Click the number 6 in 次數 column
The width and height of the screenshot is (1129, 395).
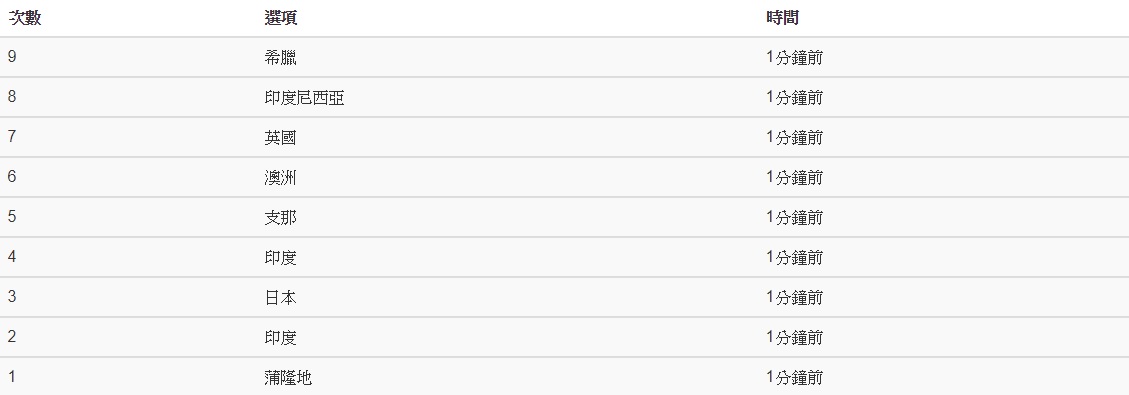coord(12,177)
